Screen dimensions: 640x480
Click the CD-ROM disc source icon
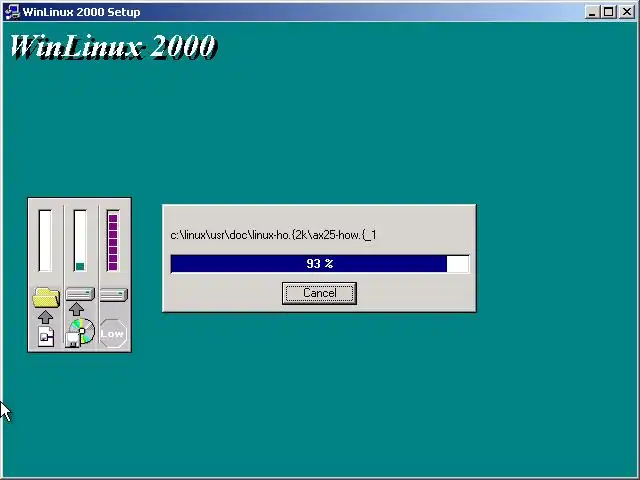click(80, 333)
